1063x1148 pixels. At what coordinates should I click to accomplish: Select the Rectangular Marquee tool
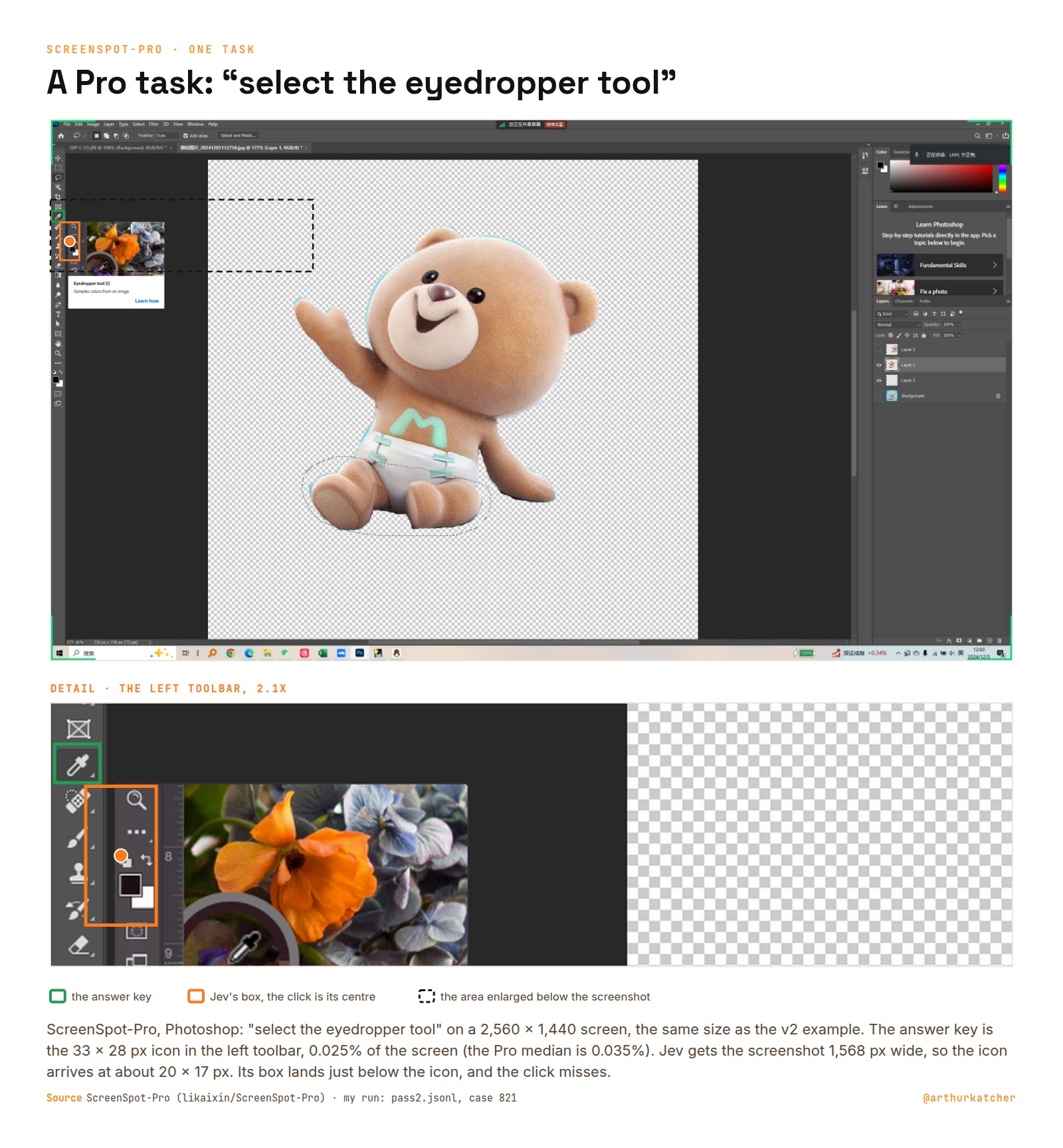[x=58, y=168]
